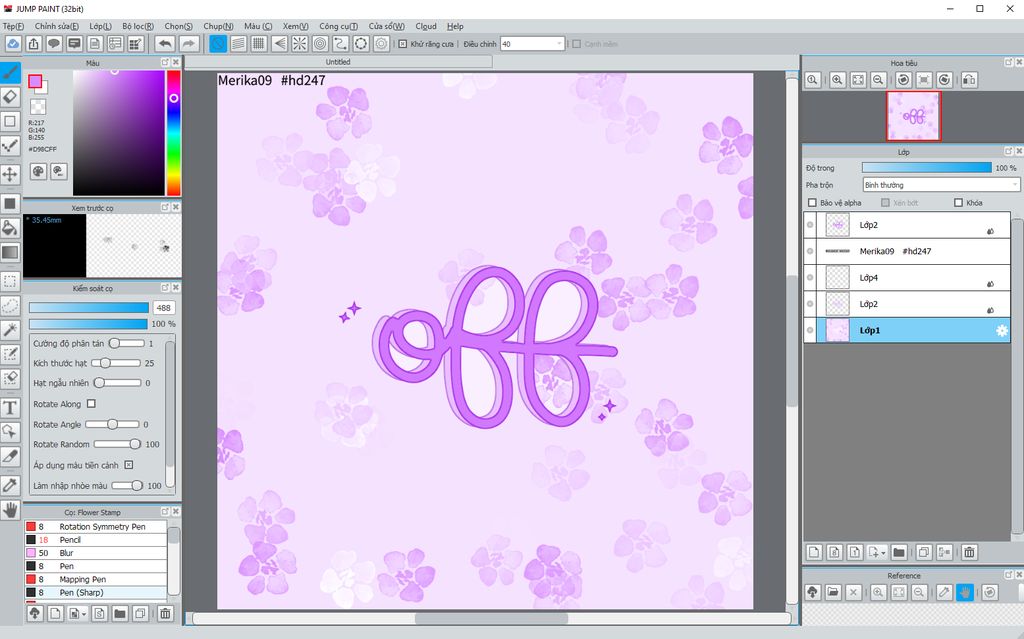
Task: Click the export icon in top toolbar
Action: (x=33, y=44)
